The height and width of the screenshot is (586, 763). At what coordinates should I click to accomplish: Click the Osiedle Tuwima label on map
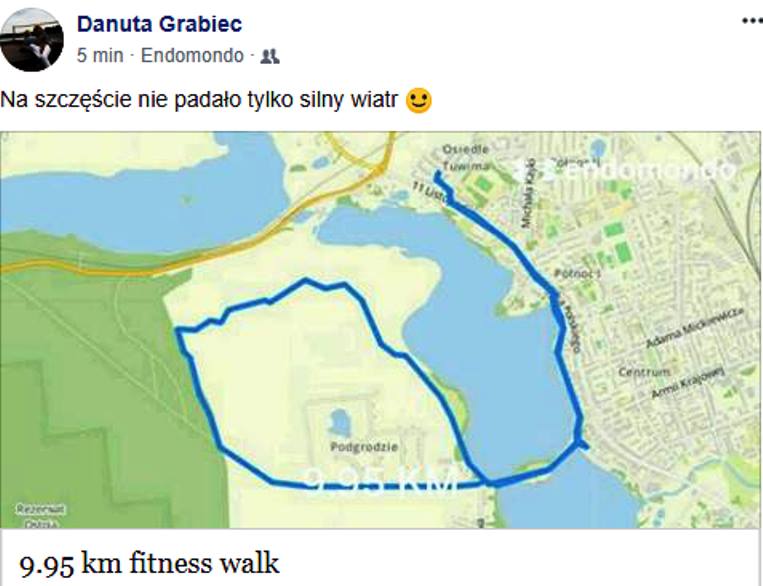[465, 157]
